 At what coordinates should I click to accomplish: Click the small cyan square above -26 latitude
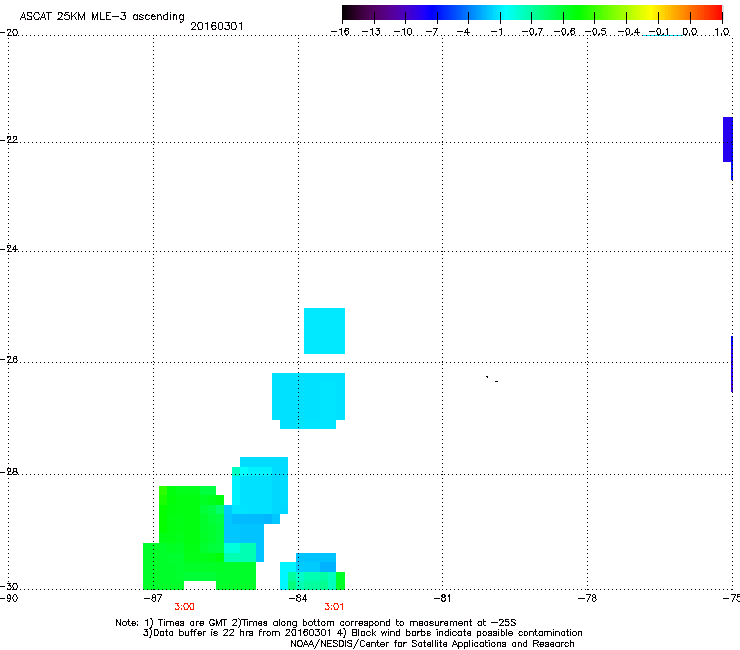[x=324, y=330]
